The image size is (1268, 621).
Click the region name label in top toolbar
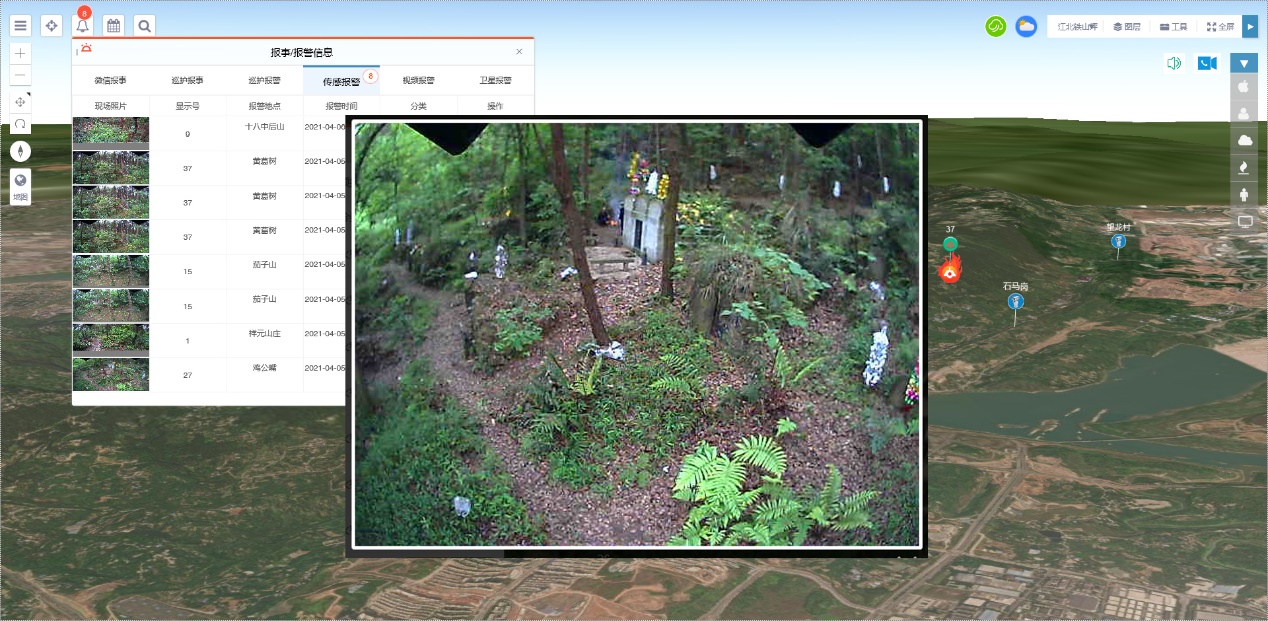point(1078,27)
